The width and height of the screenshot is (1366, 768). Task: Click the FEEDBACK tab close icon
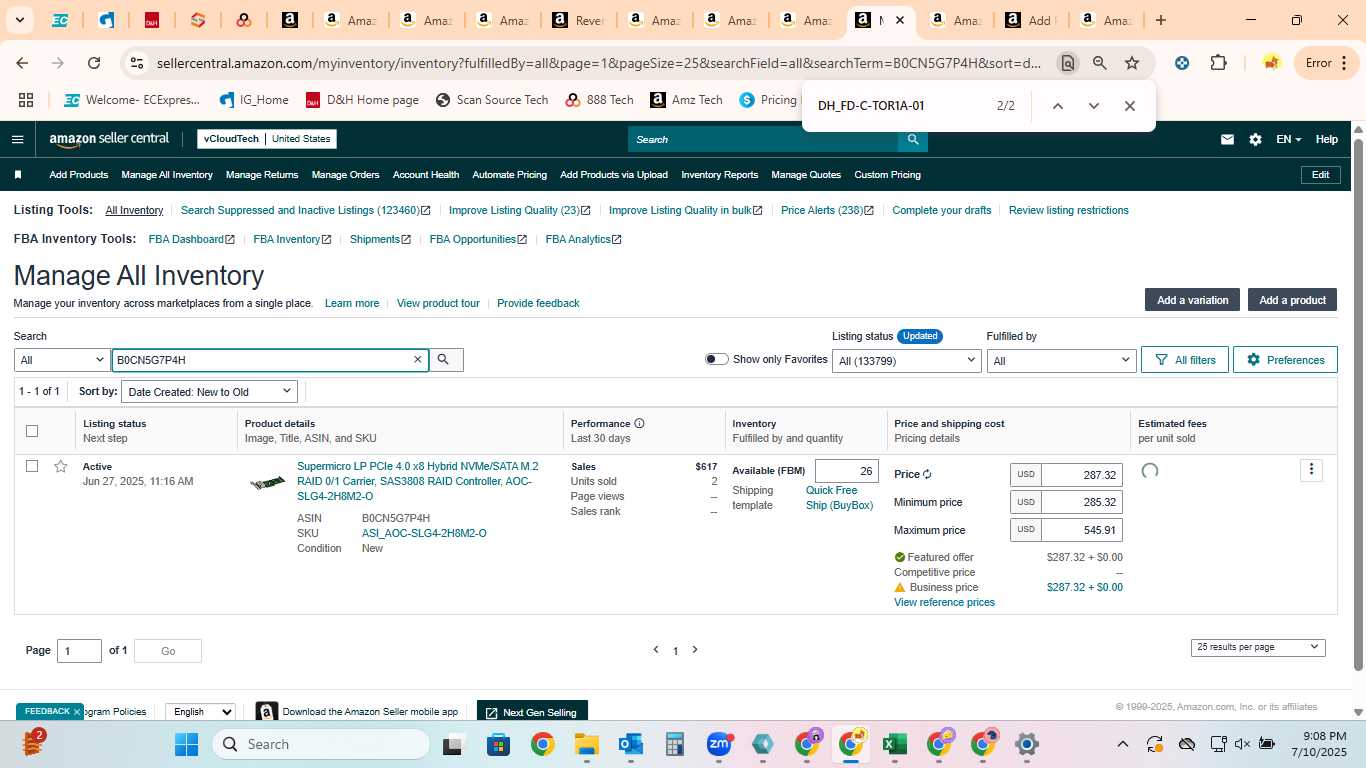77,712
